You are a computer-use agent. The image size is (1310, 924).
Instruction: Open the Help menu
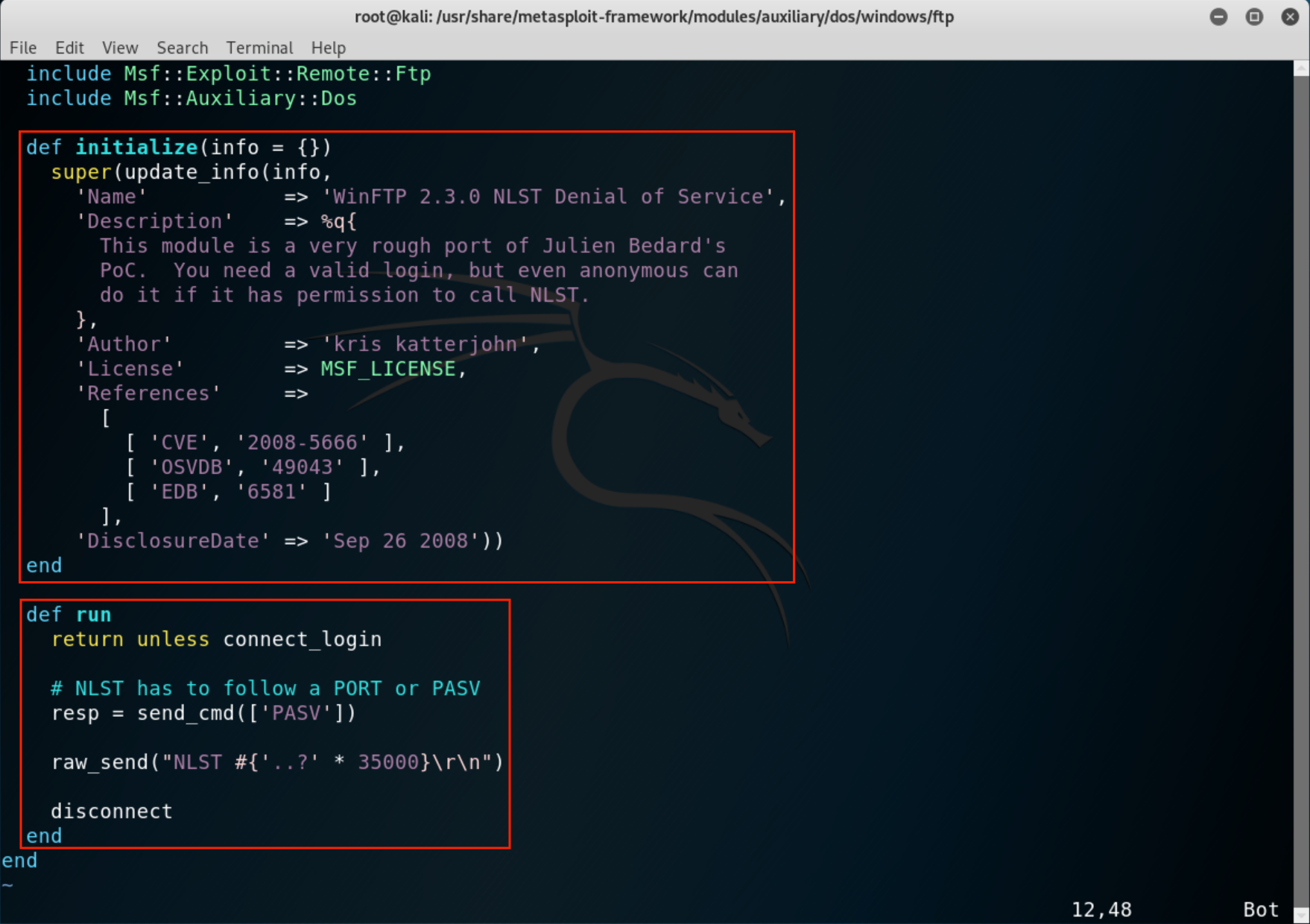(329, 48)
